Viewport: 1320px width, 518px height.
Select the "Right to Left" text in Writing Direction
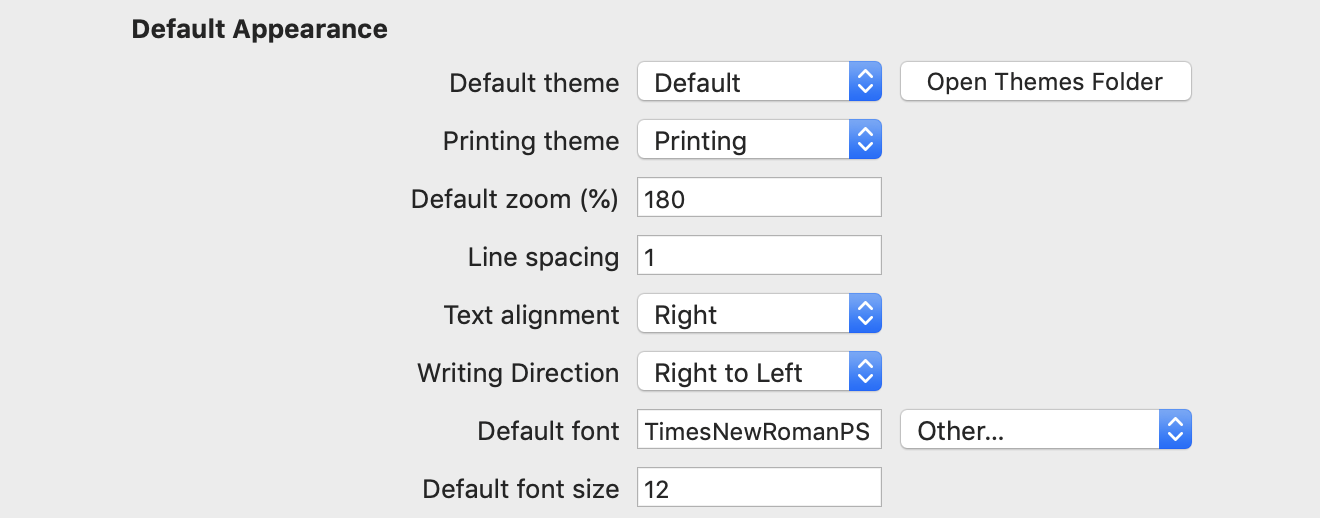(728, 373)
